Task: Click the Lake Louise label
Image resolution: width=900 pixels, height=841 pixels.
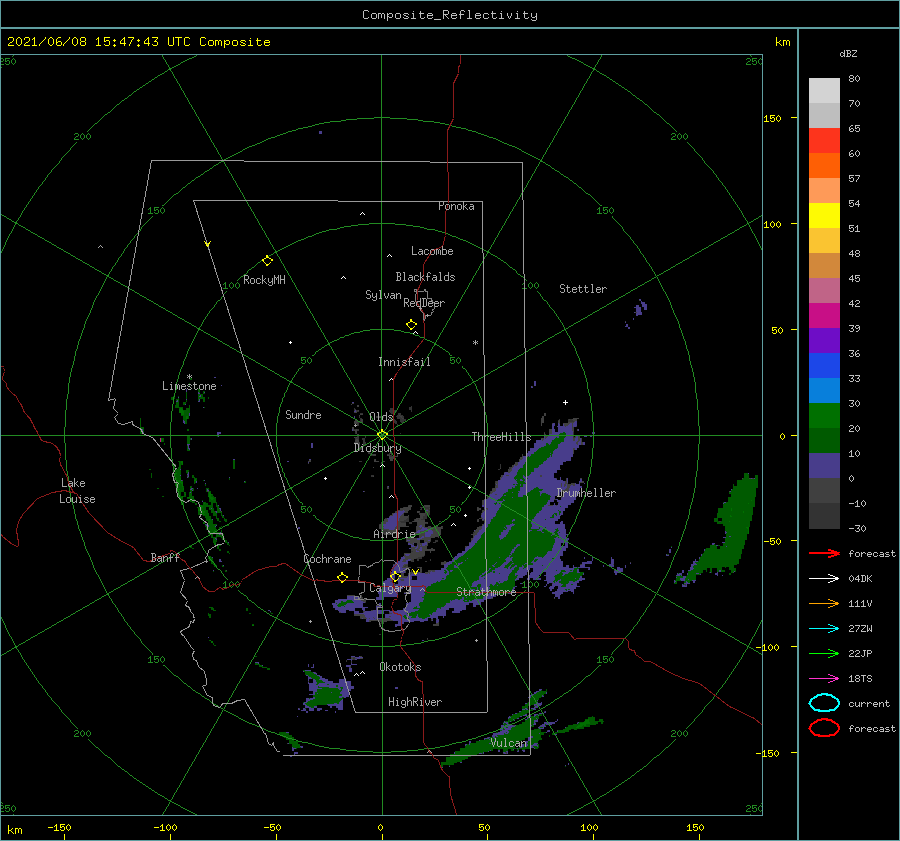Action: coord(77,491)
